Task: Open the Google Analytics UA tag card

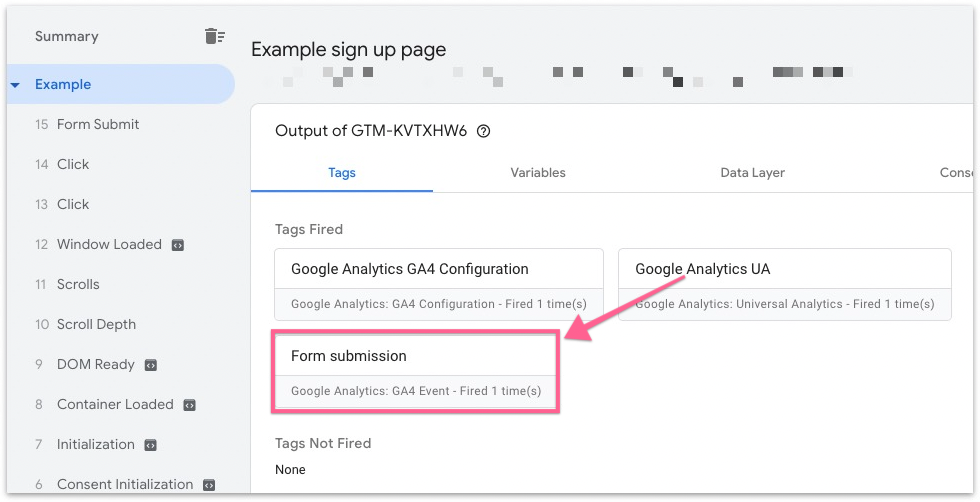Action: (784, 284)
